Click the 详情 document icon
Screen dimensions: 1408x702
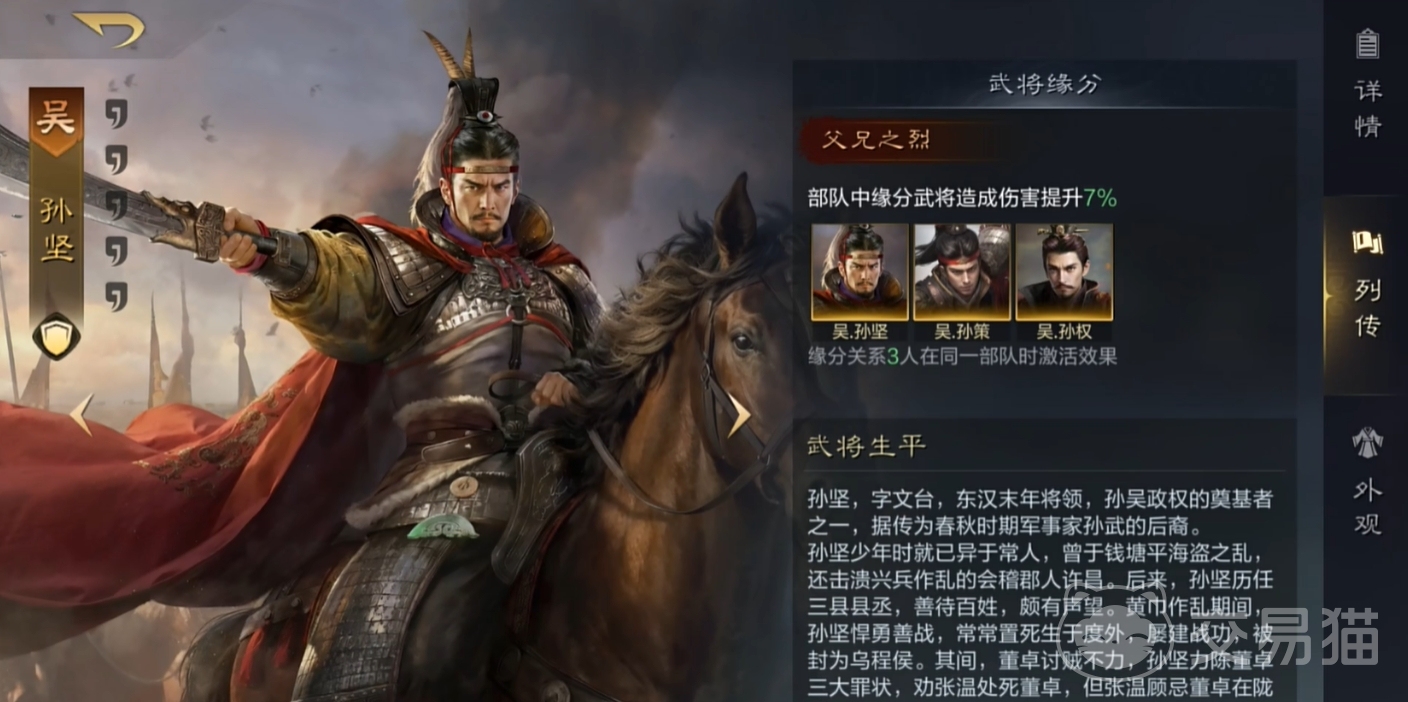tap(1367, 44)
